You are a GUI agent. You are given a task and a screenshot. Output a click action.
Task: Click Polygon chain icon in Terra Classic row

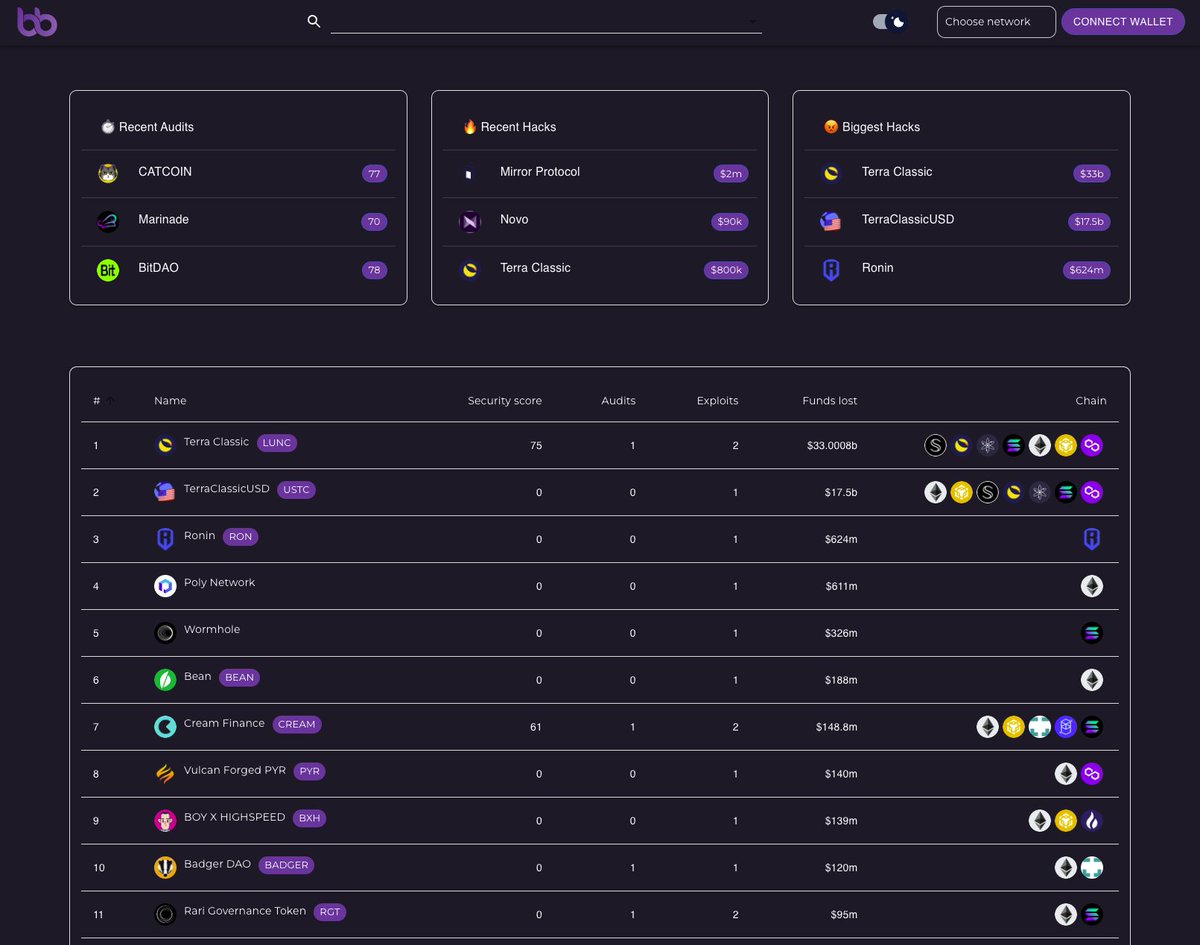(1092, 446)
